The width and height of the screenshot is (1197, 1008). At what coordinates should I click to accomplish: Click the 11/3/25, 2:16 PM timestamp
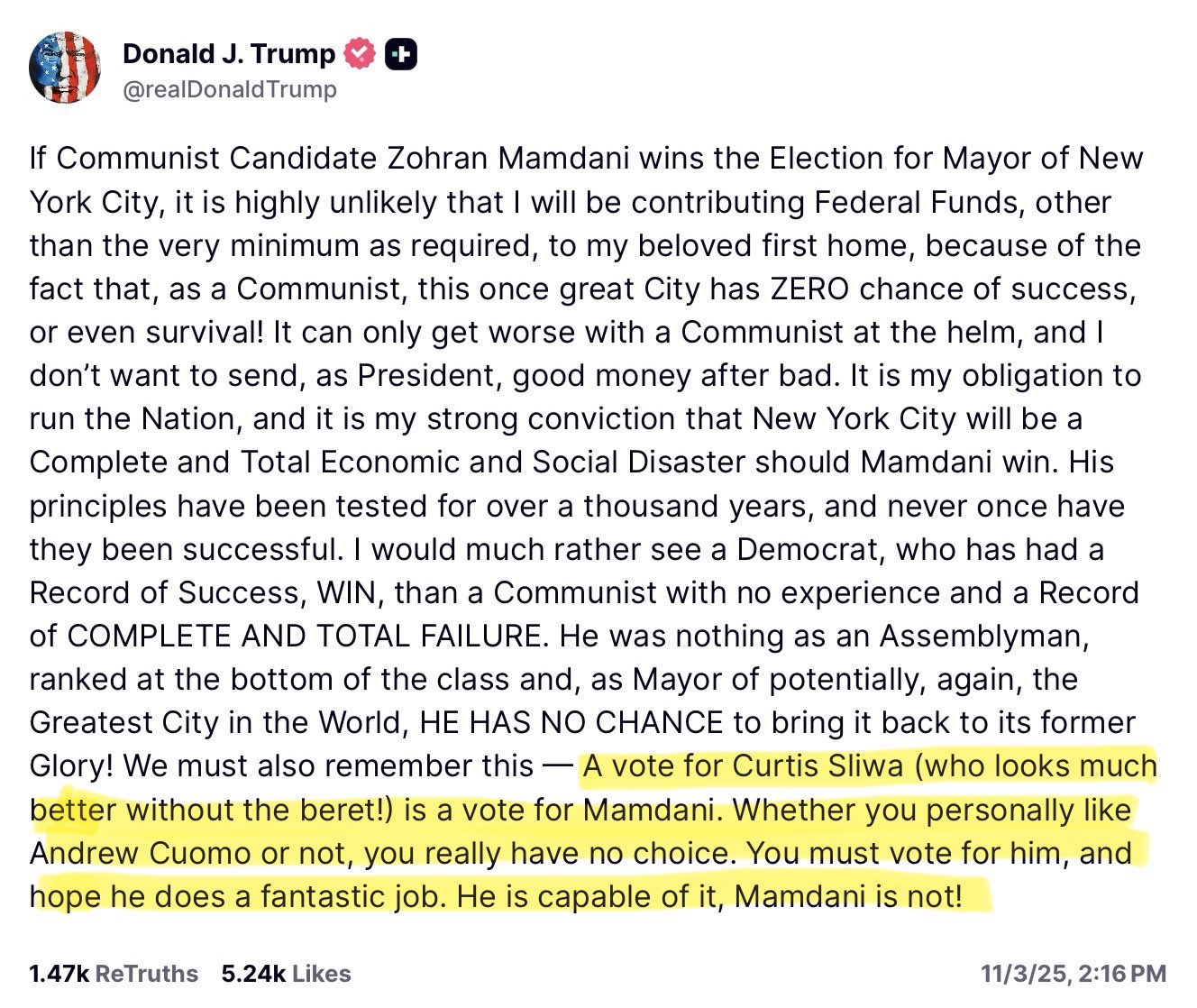[1074, 974]
